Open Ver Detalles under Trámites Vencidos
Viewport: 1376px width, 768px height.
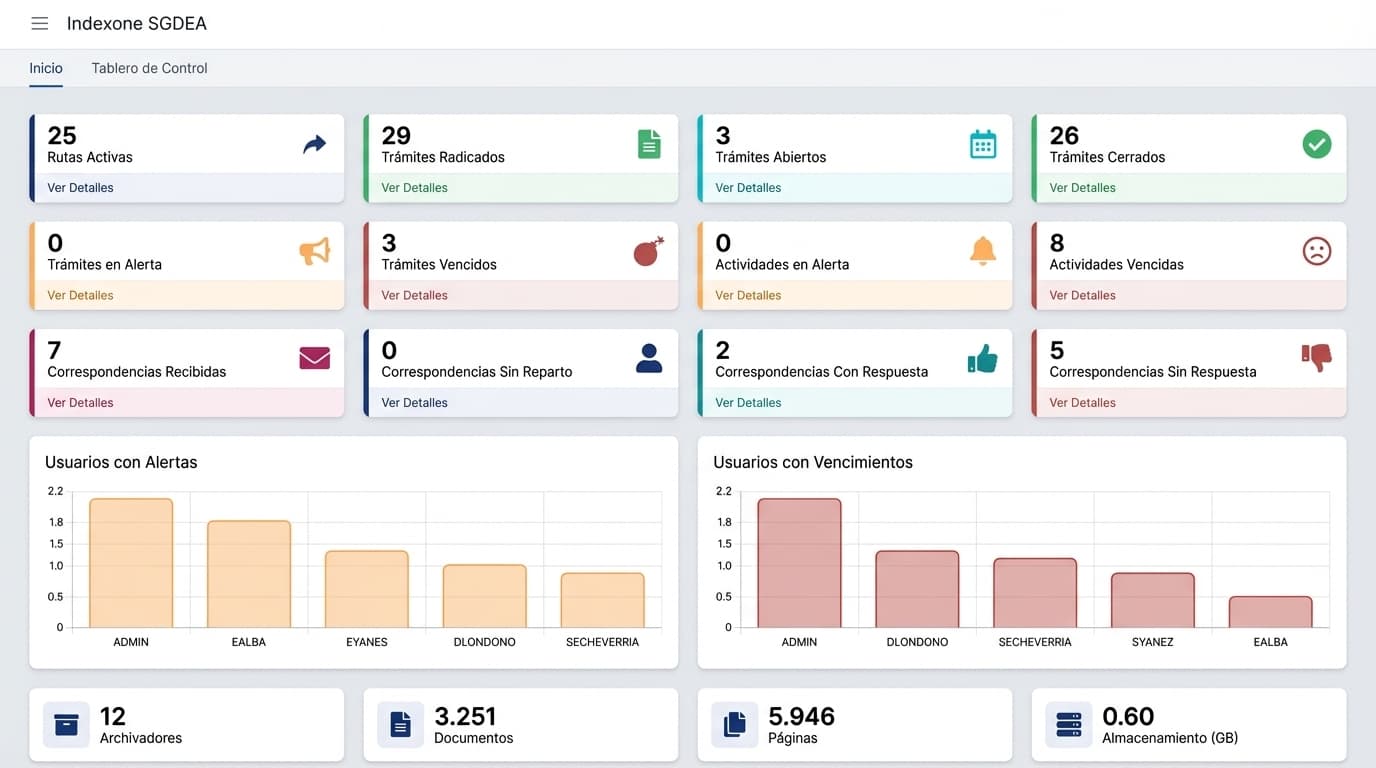[414, 295]
